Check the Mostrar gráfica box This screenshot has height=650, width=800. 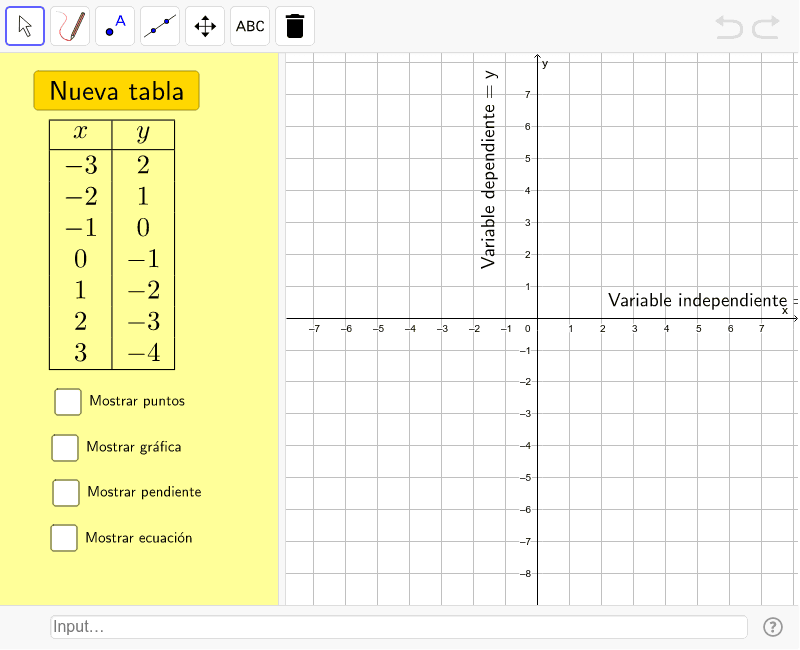(x=65, y=448)
